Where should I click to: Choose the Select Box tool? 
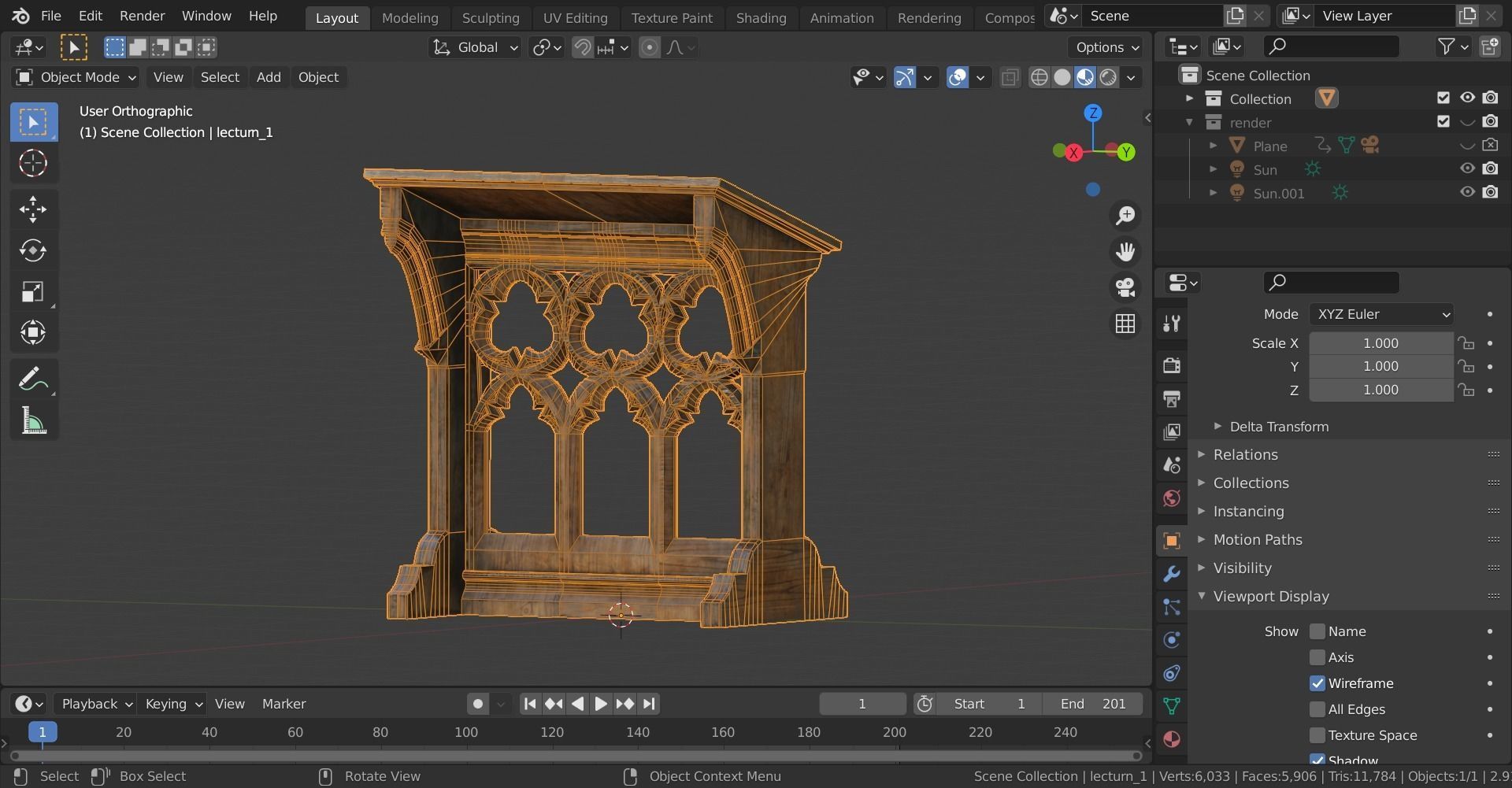click(33, 122)
